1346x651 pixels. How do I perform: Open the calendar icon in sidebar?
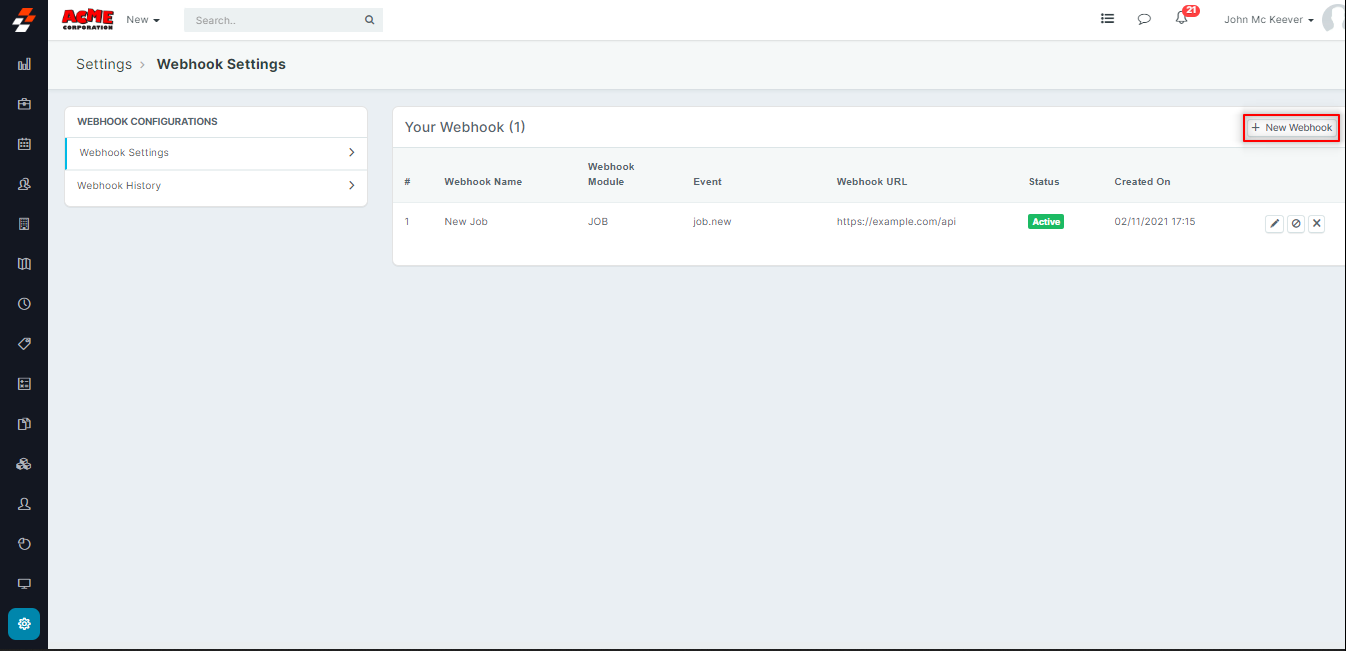pos(25,144)
